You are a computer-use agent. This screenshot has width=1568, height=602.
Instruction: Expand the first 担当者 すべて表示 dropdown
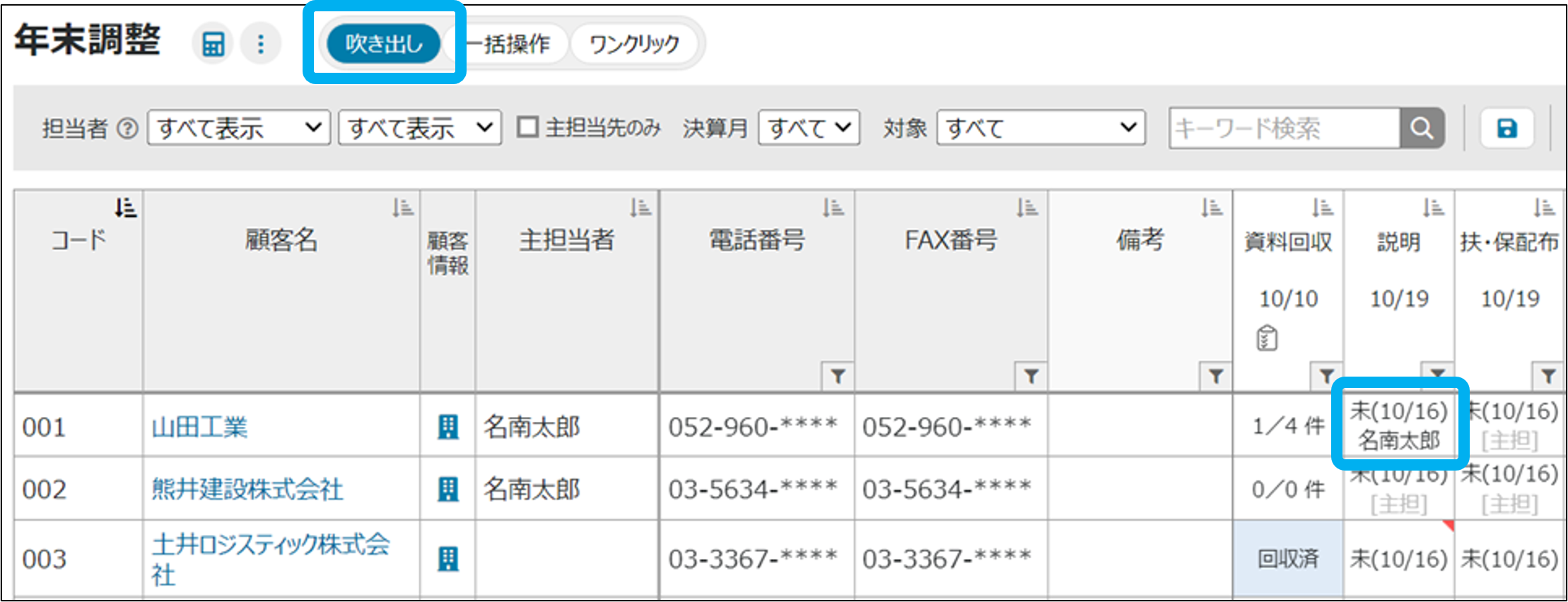(x=238, y=128)
